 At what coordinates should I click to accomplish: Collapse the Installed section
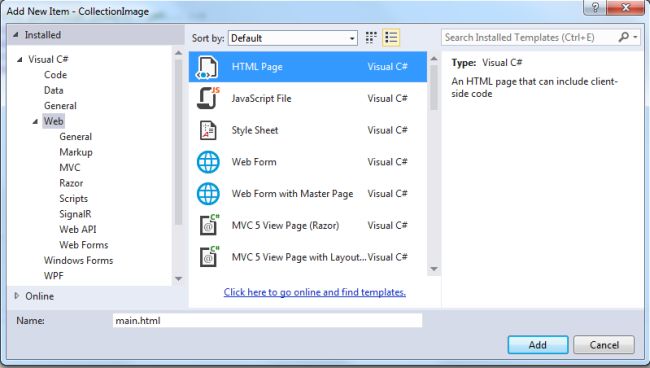coord(15,35)
